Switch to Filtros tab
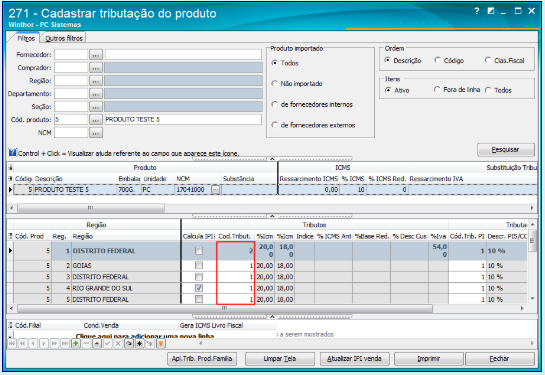Screen dimensions: 545x375 [26, 38]
